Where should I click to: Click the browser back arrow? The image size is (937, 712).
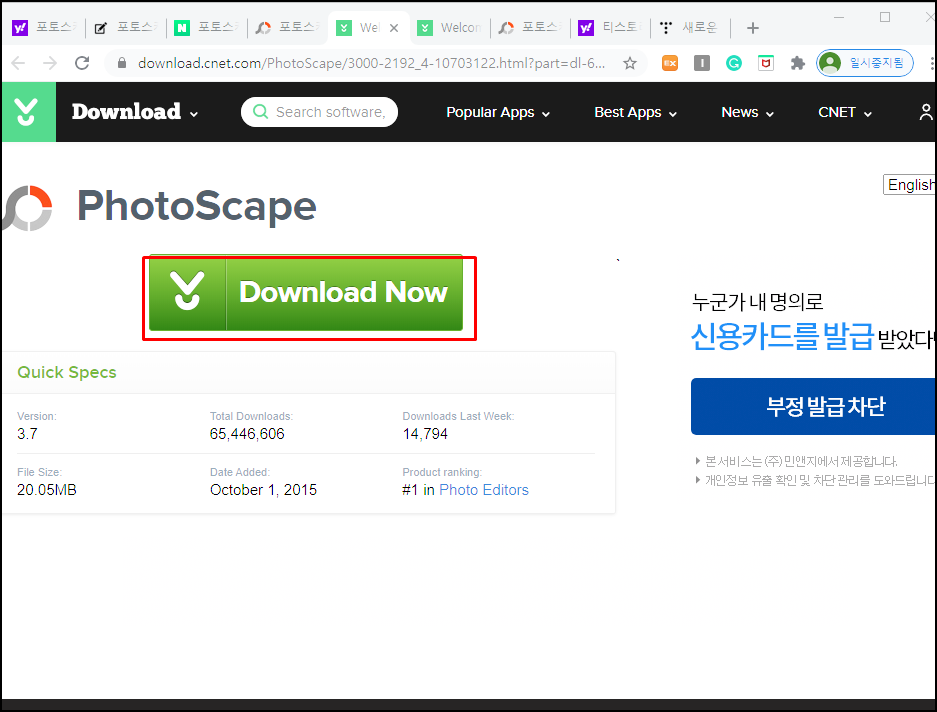tap(18, 63)
